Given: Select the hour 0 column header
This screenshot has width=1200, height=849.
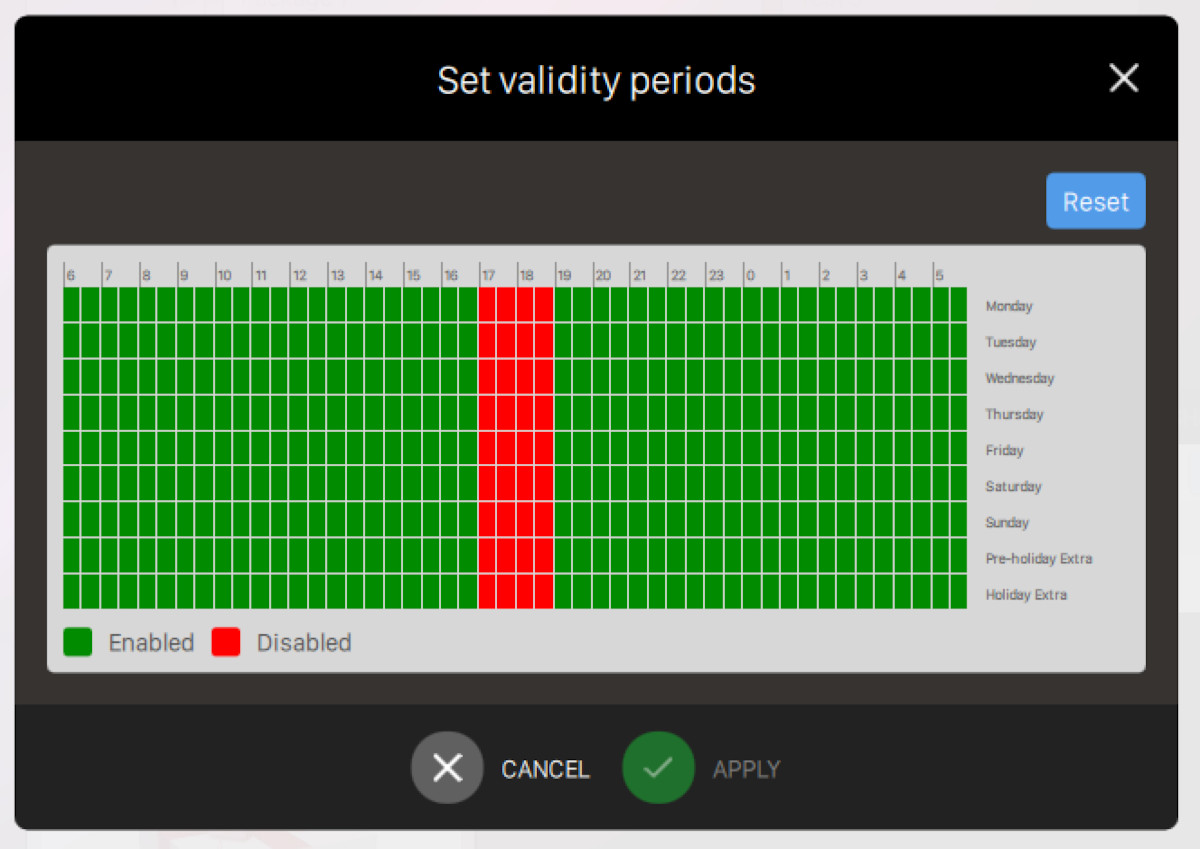Looking at the screenshot, I should pyautogui.click(x=750, y=275).
